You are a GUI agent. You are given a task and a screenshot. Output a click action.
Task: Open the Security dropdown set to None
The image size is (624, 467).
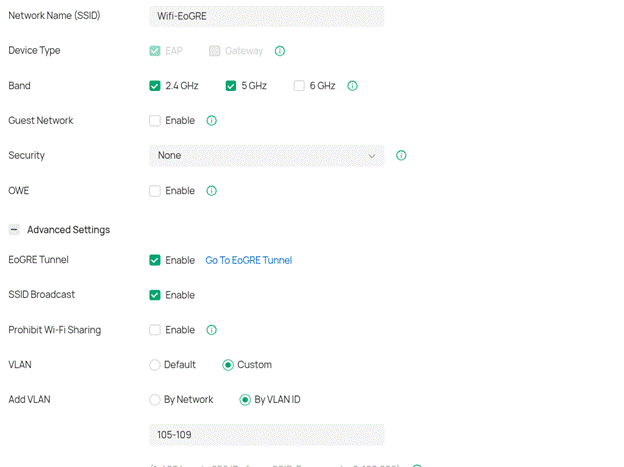(x=266, y=156)
